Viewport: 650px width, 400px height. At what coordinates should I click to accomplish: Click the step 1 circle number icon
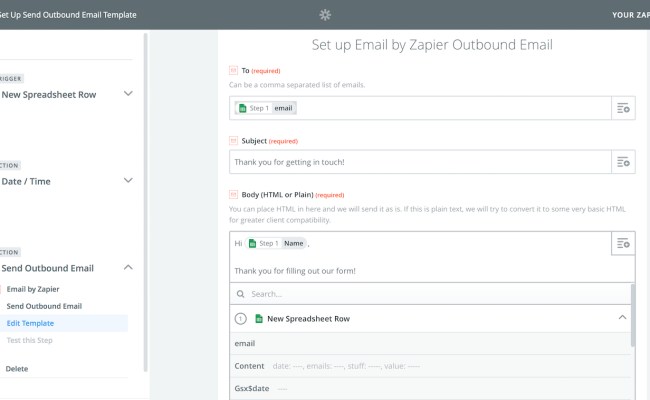[x=240, y=319]
